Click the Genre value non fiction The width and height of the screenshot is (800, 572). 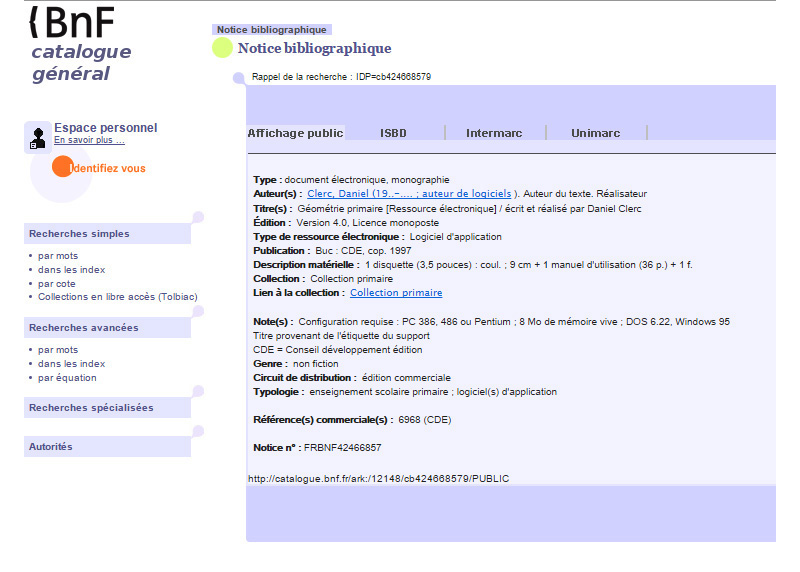[x=315, y=364]
